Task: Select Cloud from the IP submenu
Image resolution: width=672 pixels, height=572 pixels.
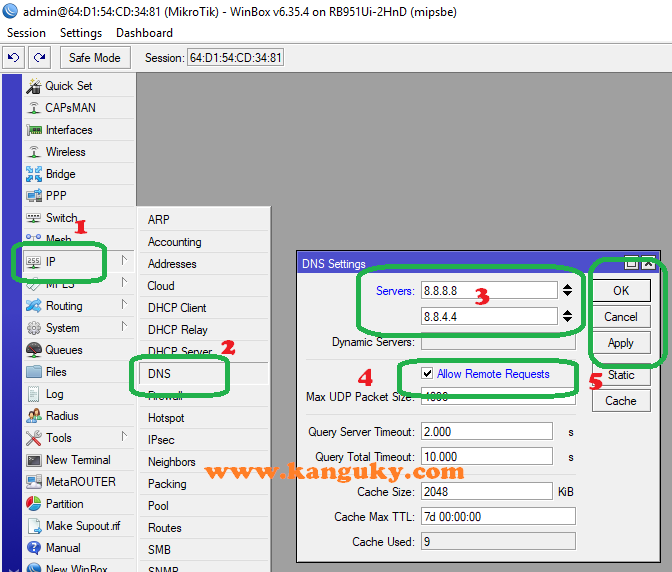Action: pyautogui.click(x=204, y=286)
